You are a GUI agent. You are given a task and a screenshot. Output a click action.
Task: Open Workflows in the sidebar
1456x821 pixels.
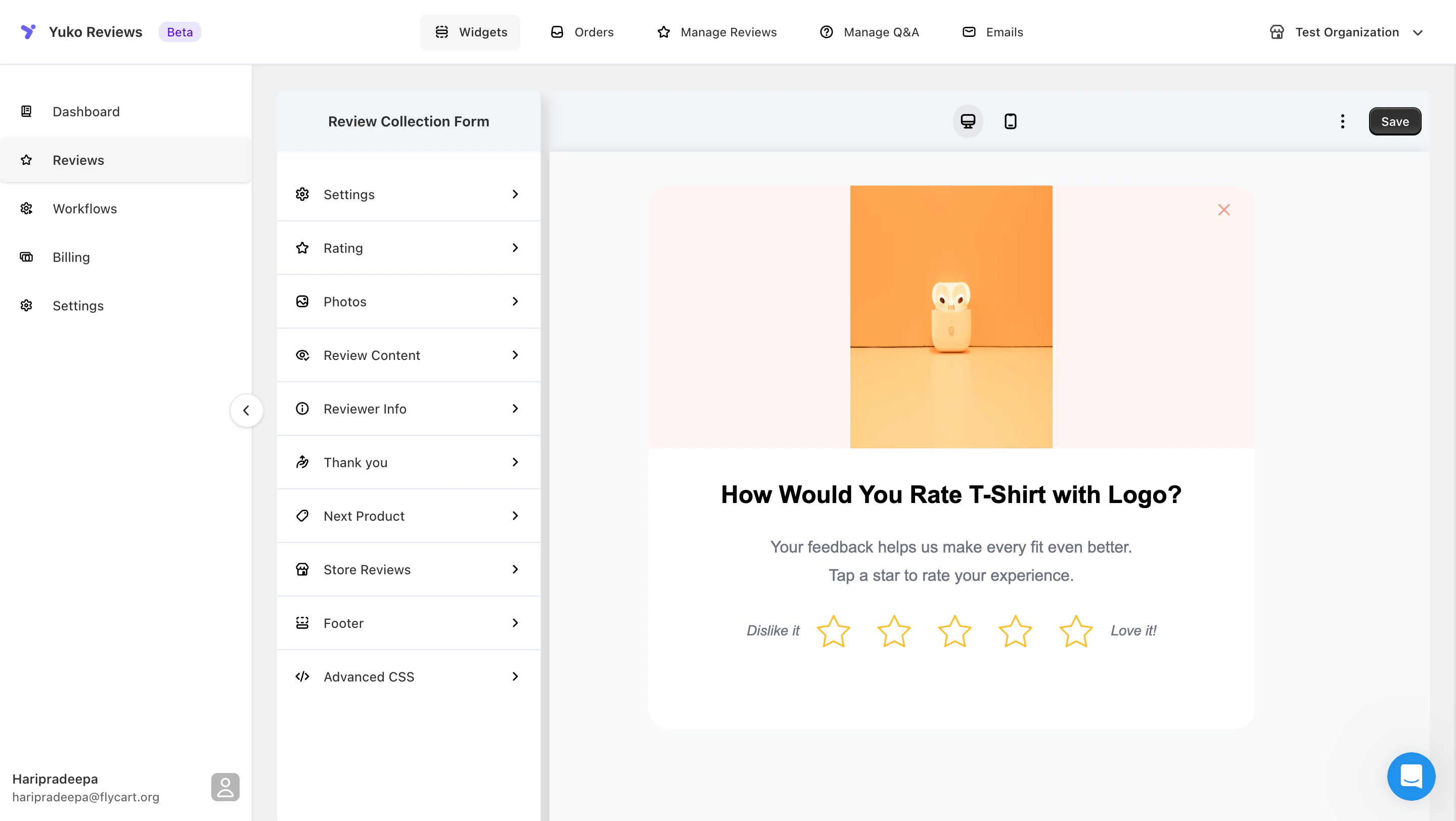coord(85,209)
